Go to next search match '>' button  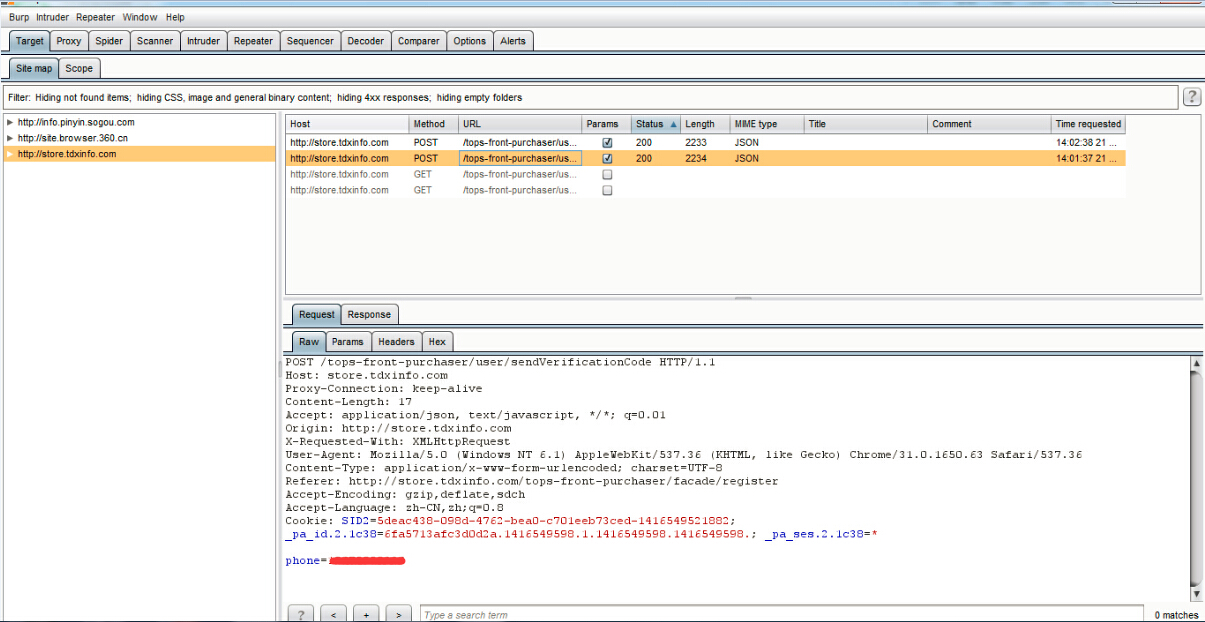pos(399,614)
